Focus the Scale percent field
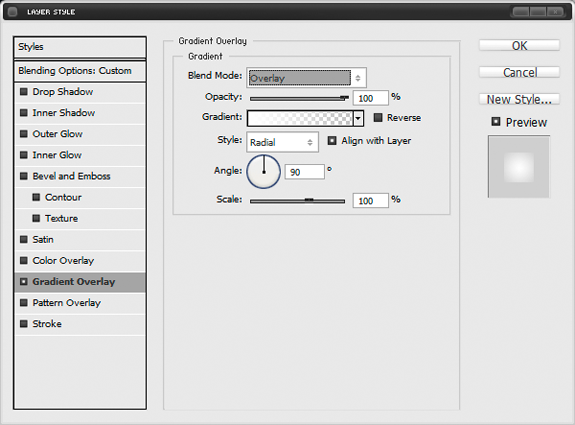Image resolution: width=575 pixels, height=425 pixels. click(x=370, y=201)
